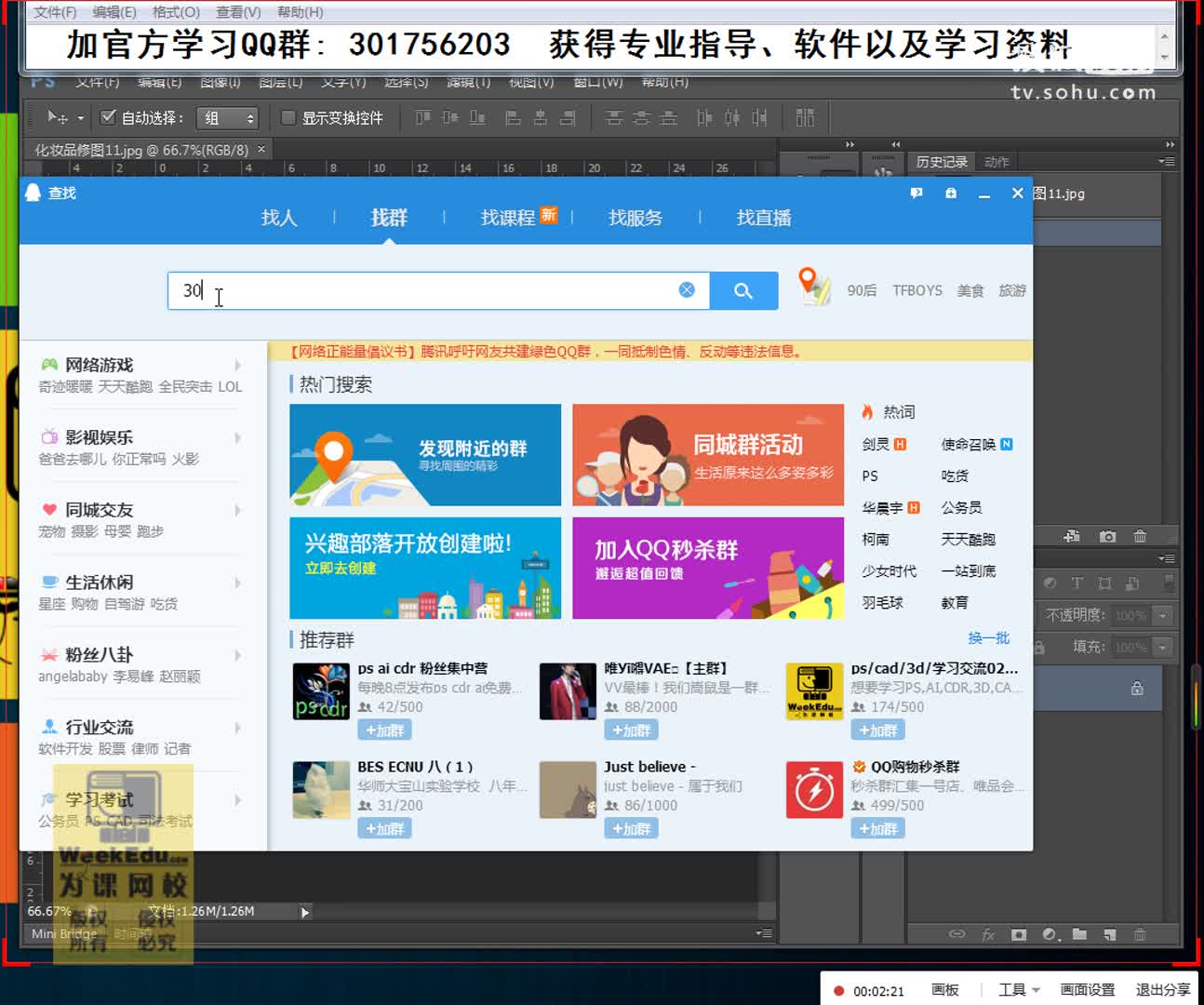Click the layer style fx icon
The image size is (1204, 1005).
[x=988, y=934]
